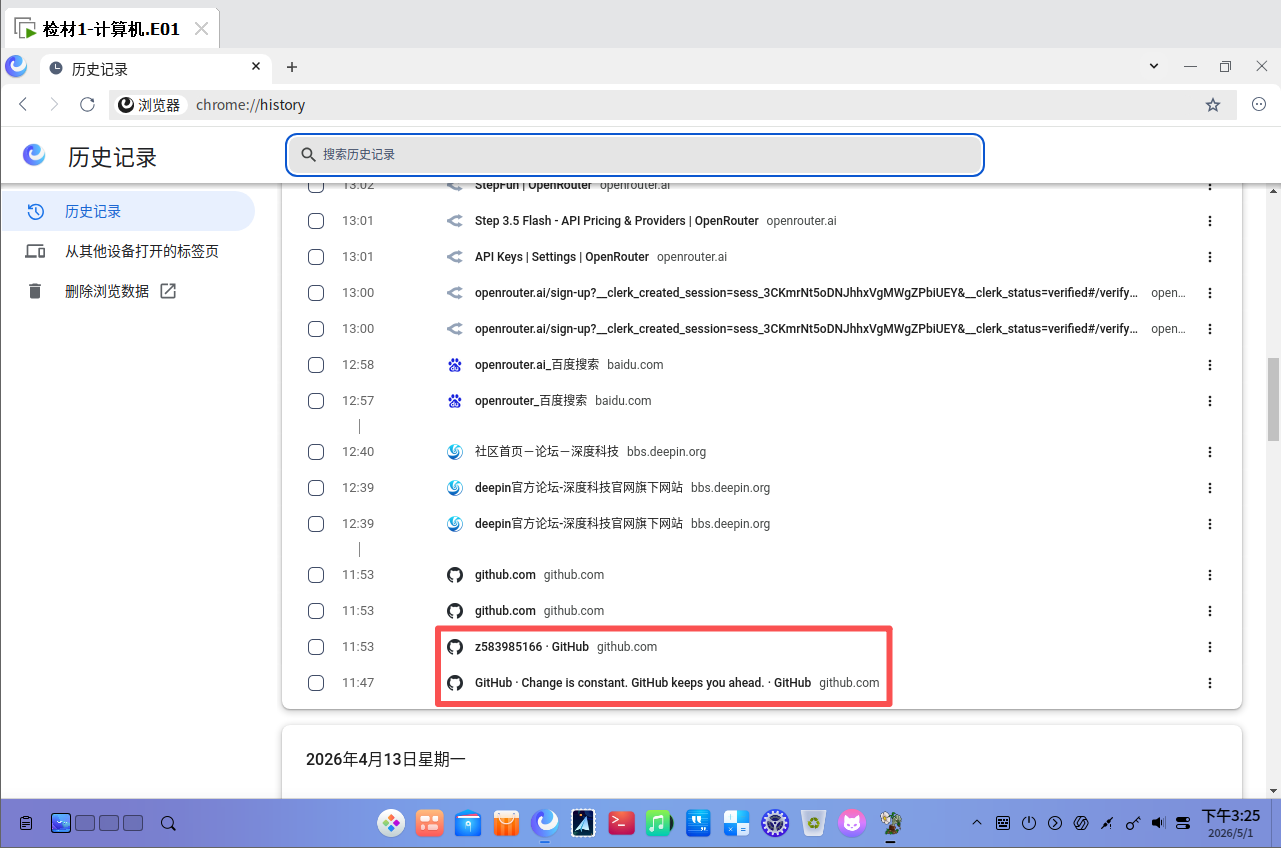Open 从其他设备打开的标签页 in sidebar
Viewport: 1281px width, 848px height.
click(x=127, y=252)
